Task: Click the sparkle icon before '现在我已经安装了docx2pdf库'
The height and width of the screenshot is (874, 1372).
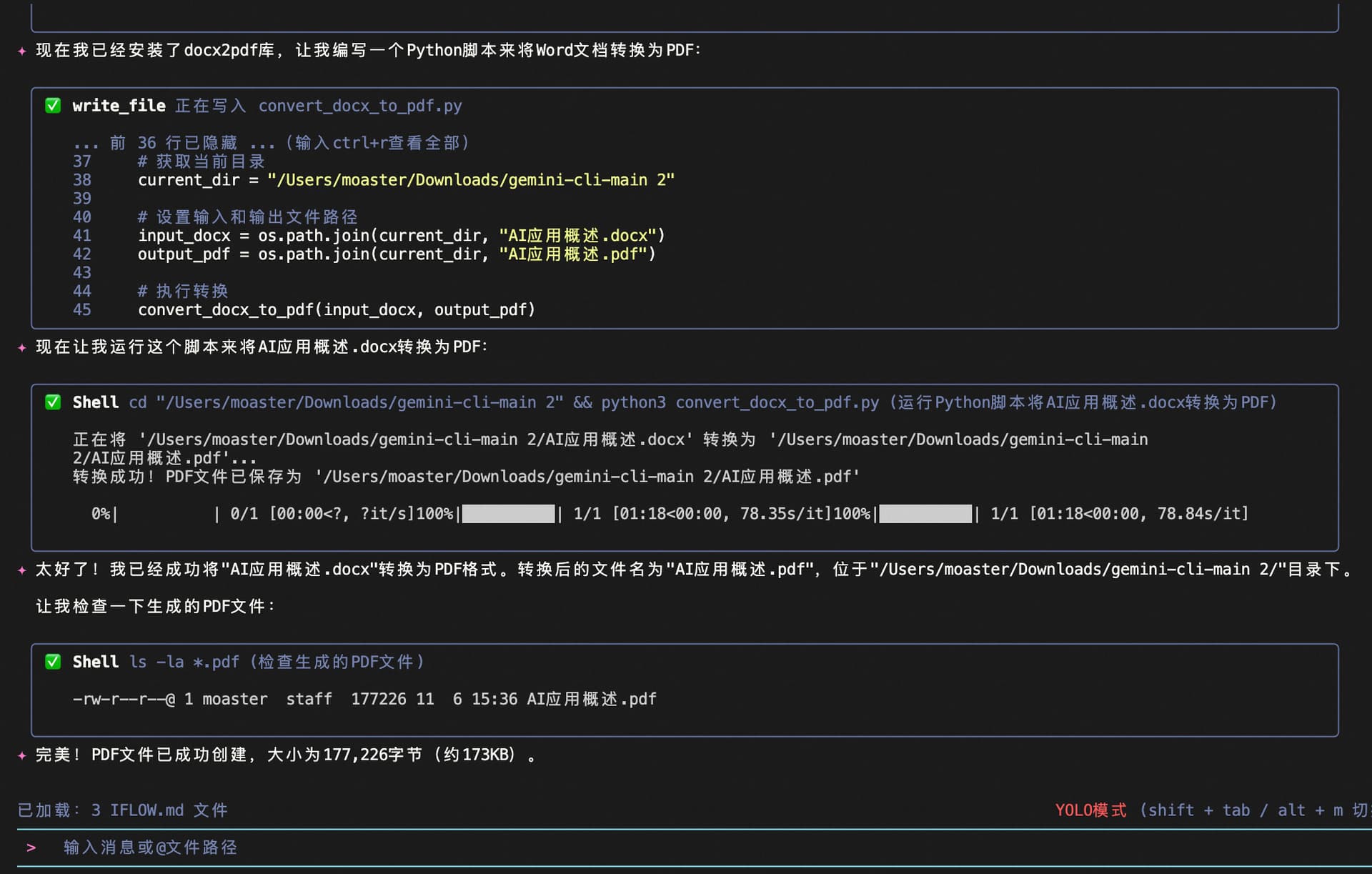Action: pyautogui.click(x=22, y=51)
